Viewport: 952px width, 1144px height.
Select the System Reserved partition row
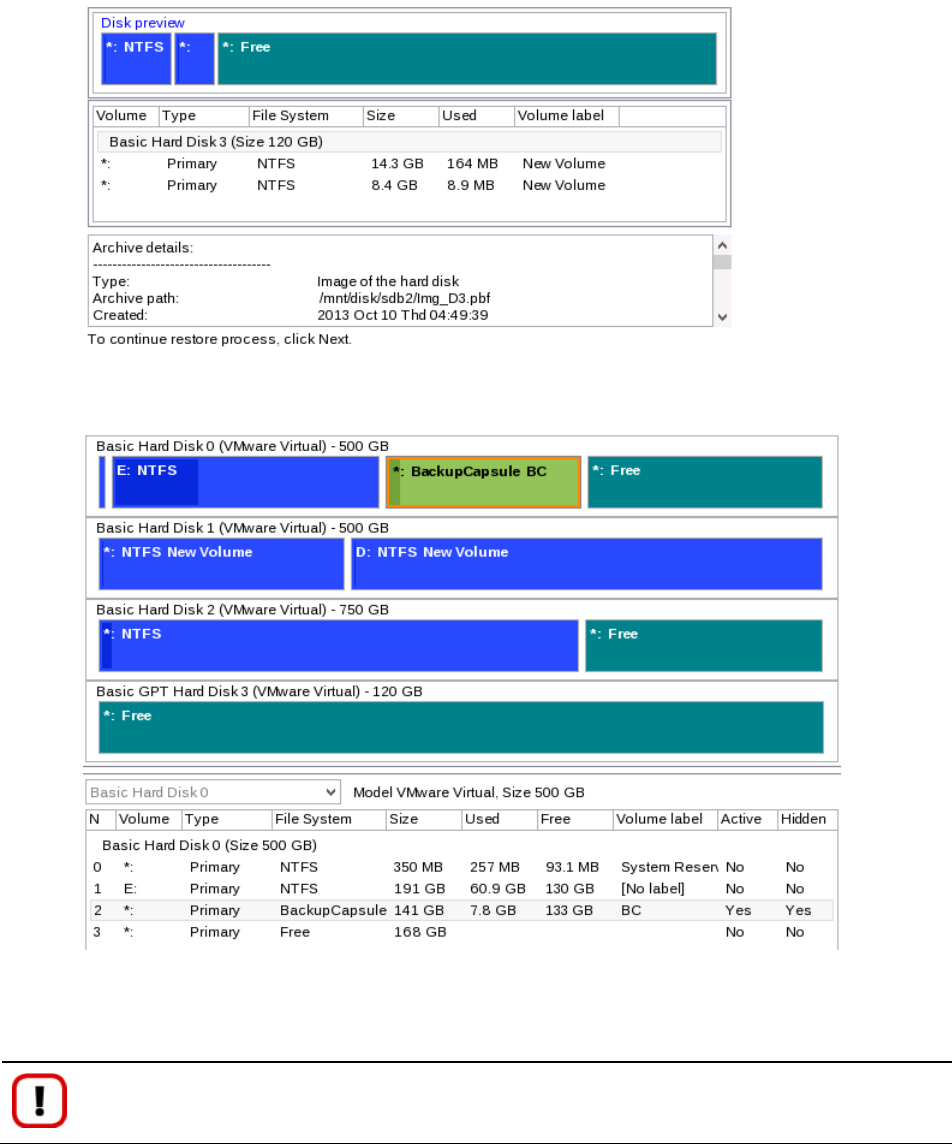(x=461, y=867)
